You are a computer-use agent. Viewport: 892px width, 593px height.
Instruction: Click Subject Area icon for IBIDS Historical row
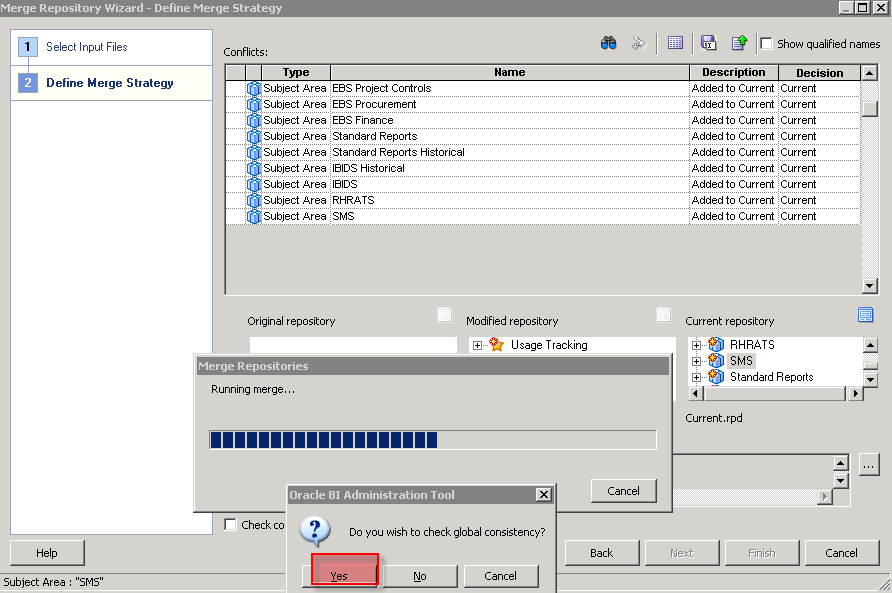(254, 168)
